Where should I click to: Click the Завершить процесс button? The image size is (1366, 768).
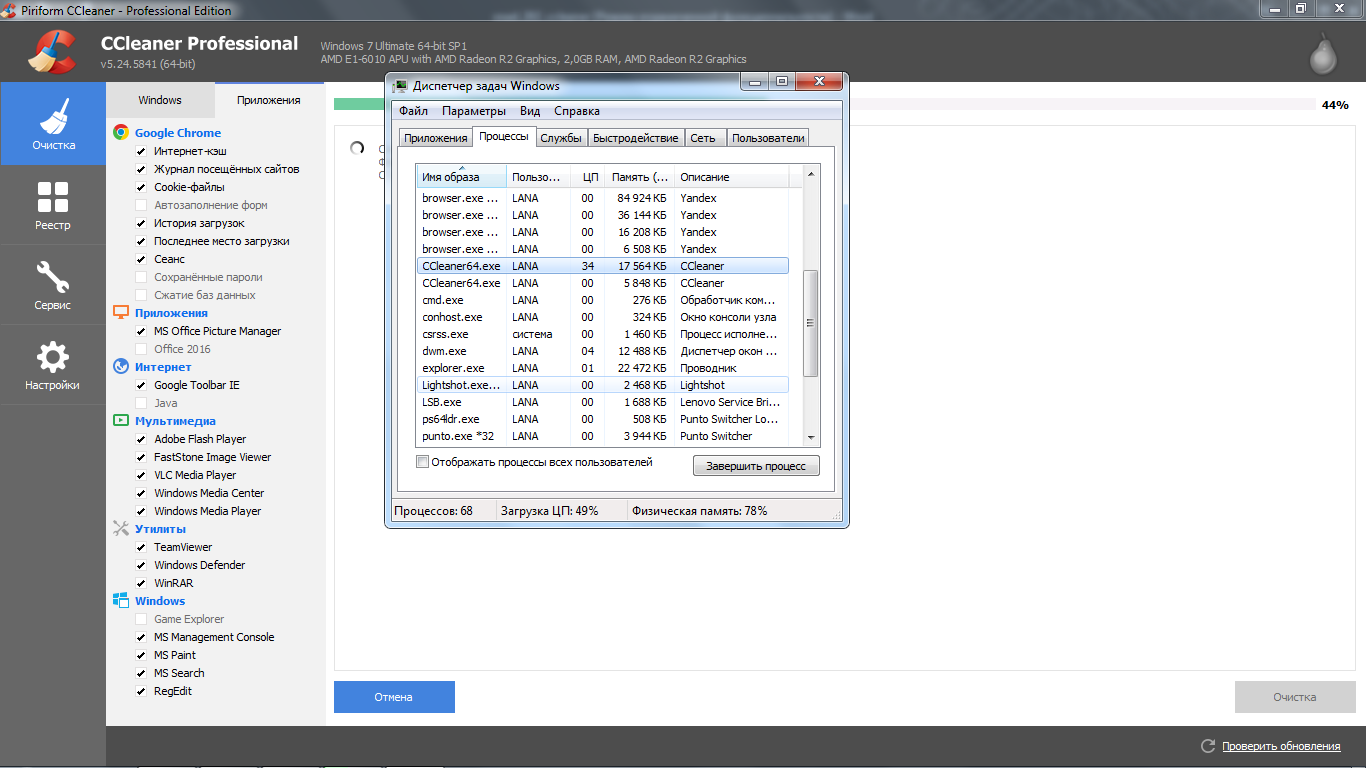[755, 466]
